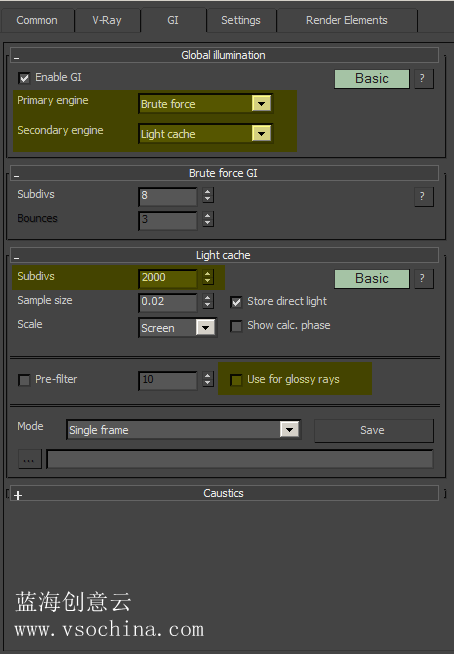Enable Use for glossy rays
Image resolution: width=454 pixels, height=654 pixels.
[x=236, y=380]
